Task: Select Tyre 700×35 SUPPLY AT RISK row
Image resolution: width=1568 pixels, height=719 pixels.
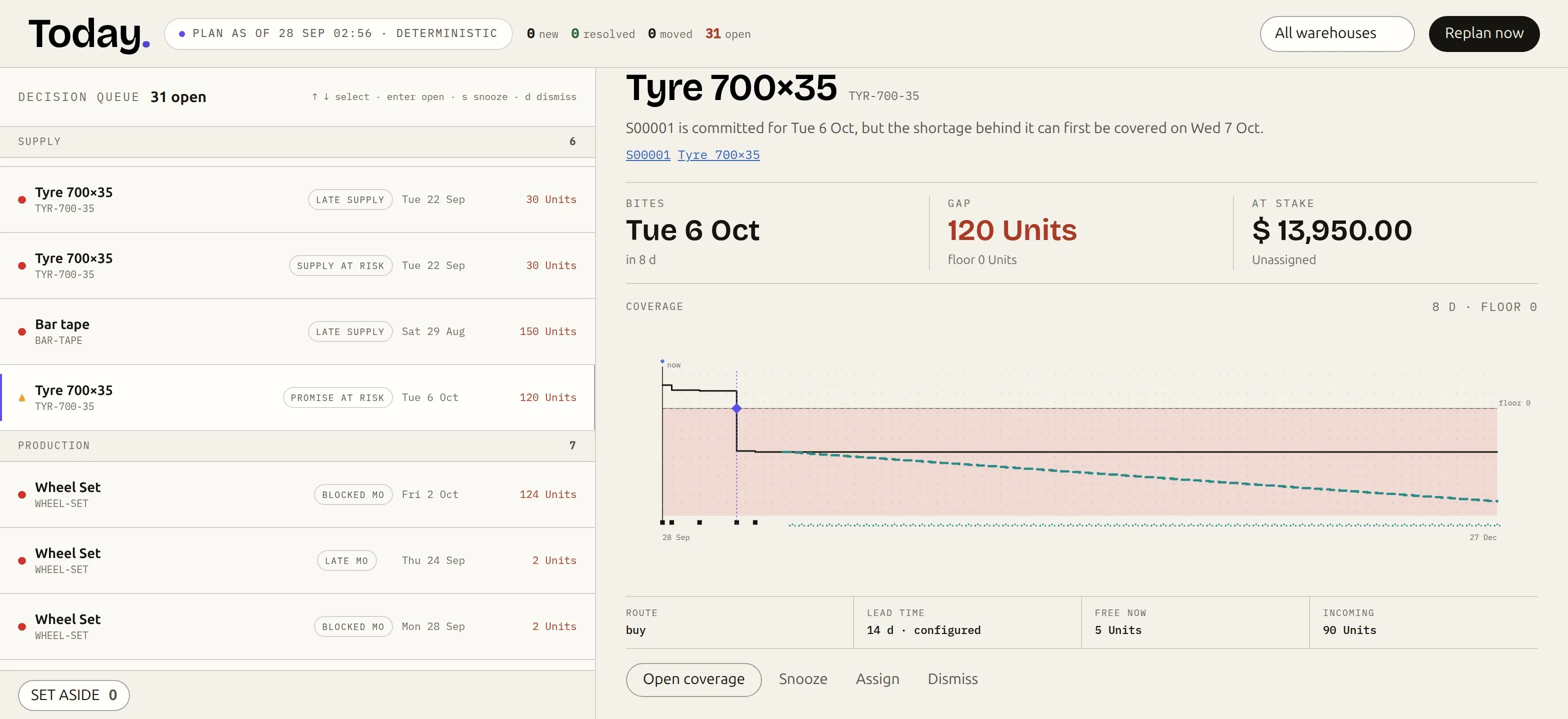Action: click(x=297, y=265)
